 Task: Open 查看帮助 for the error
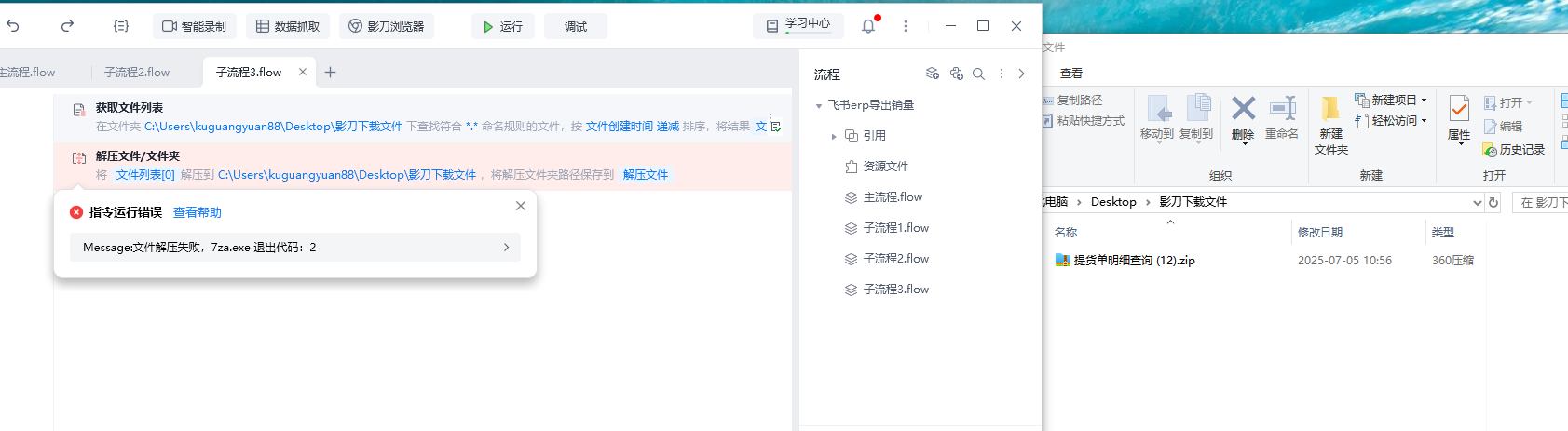point(198,212)
